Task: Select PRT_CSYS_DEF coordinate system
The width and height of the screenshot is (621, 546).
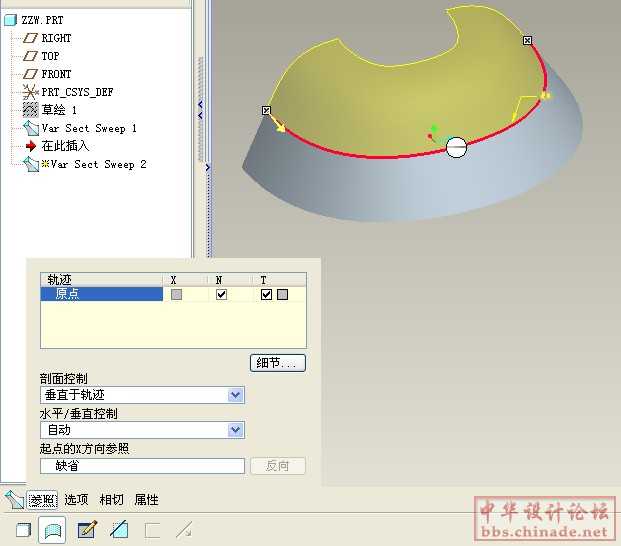Action: click(x=77, y=92)
